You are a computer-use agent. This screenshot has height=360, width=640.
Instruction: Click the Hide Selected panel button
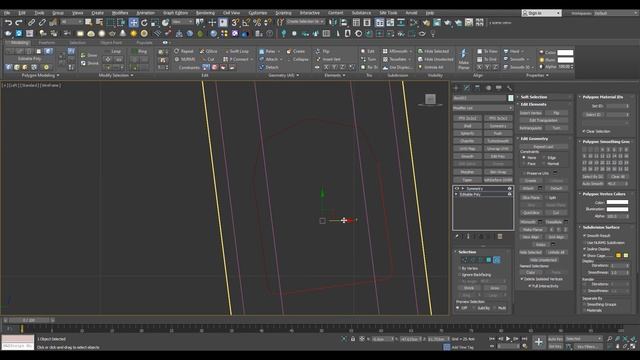click(x=530, y=252)
